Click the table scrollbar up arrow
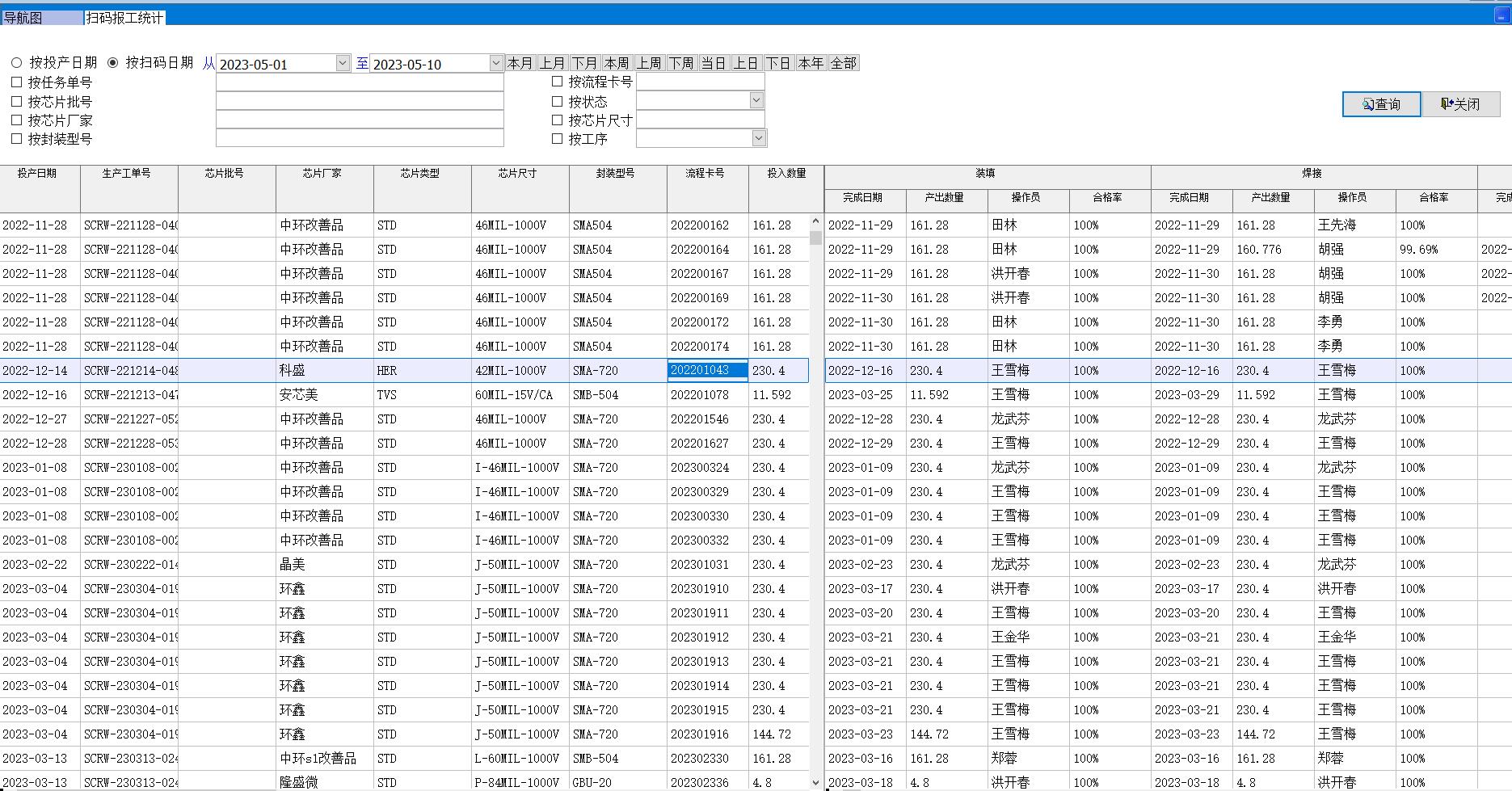This screenshot has width=1512, height=791. [x=815, y=221]
